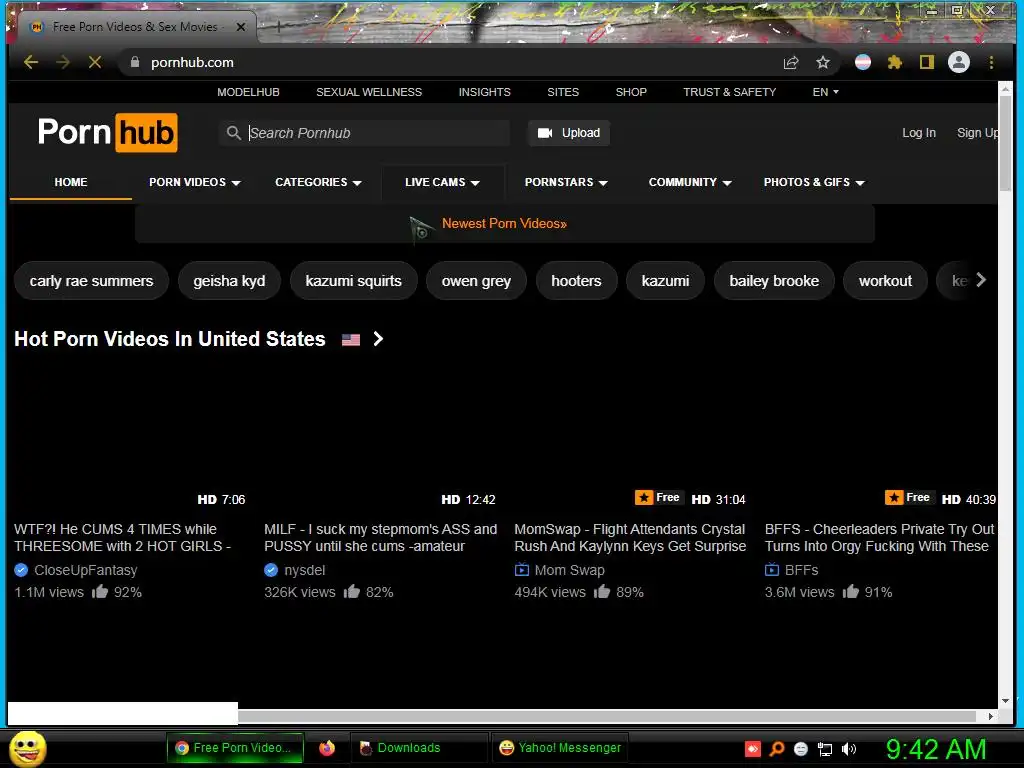1024x768 pixels.
Task: View site info via the padlock icon
Action: (x=135, y=62)
